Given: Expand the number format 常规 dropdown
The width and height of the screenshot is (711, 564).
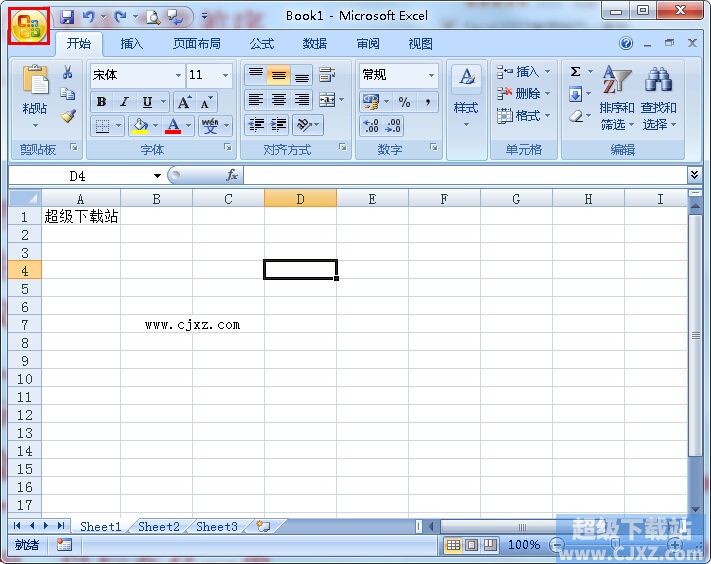Looking at the screenshot, I should click(x=431, y=75).
